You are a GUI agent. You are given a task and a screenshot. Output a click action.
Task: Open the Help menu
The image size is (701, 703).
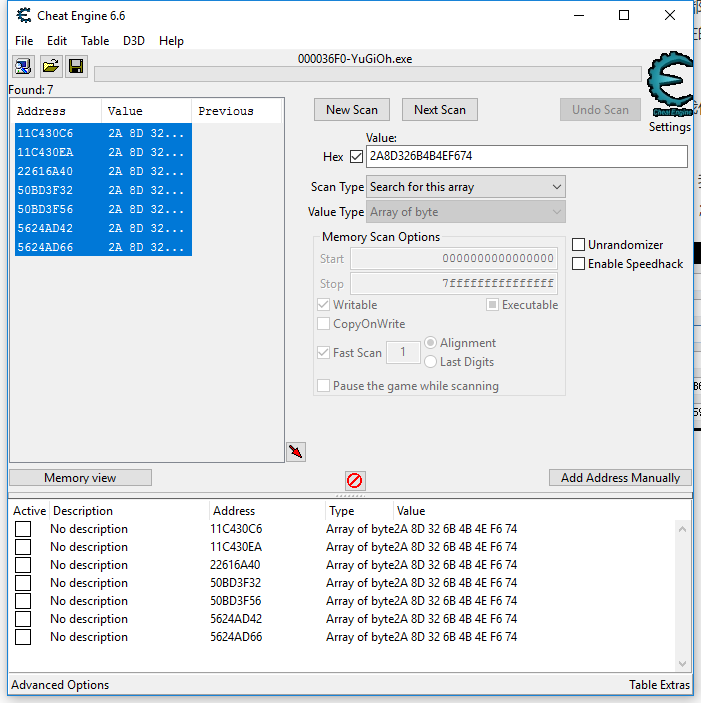pyautogui.click(x=171, y=41)
